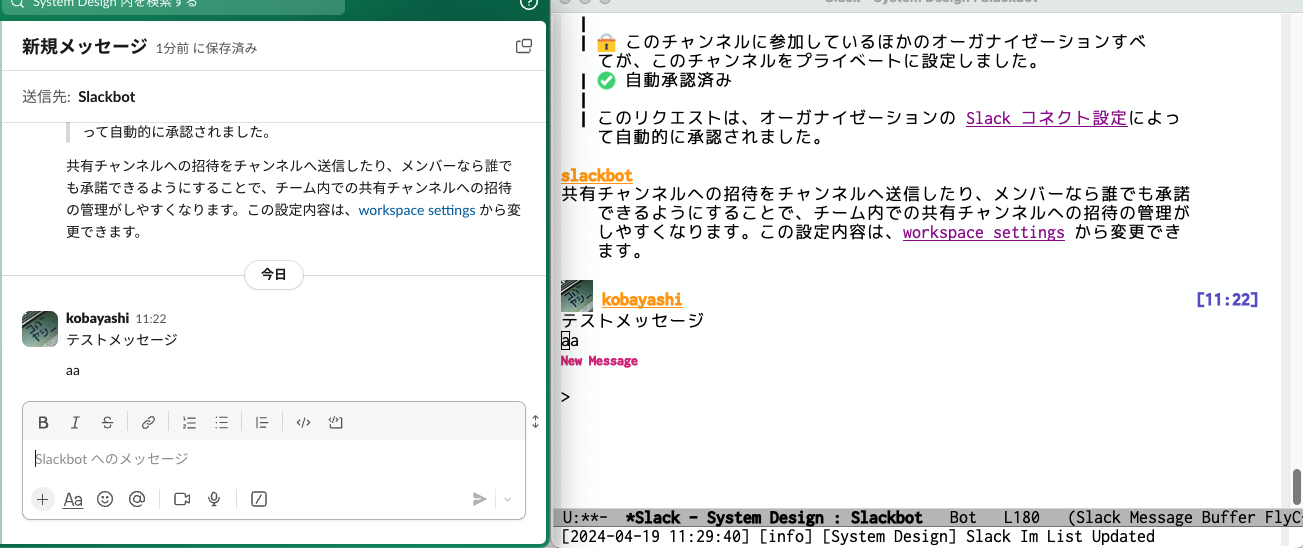Toggle bold formatting in the Slack composer
The height and width of the screenshot is (548, 1303).
[x=43, y=423]
